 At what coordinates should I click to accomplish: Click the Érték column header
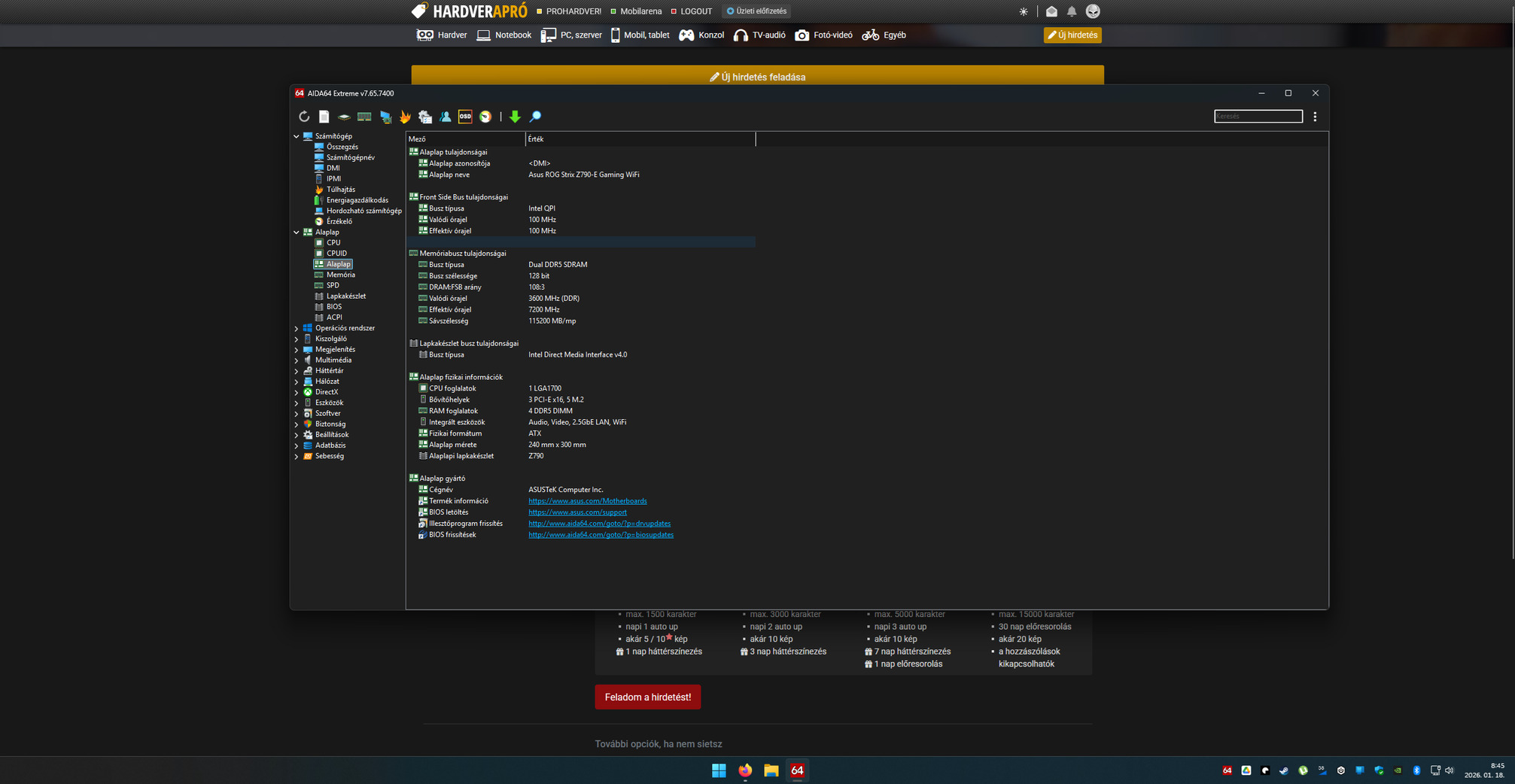pyautogui.click(x=640, y=139)
